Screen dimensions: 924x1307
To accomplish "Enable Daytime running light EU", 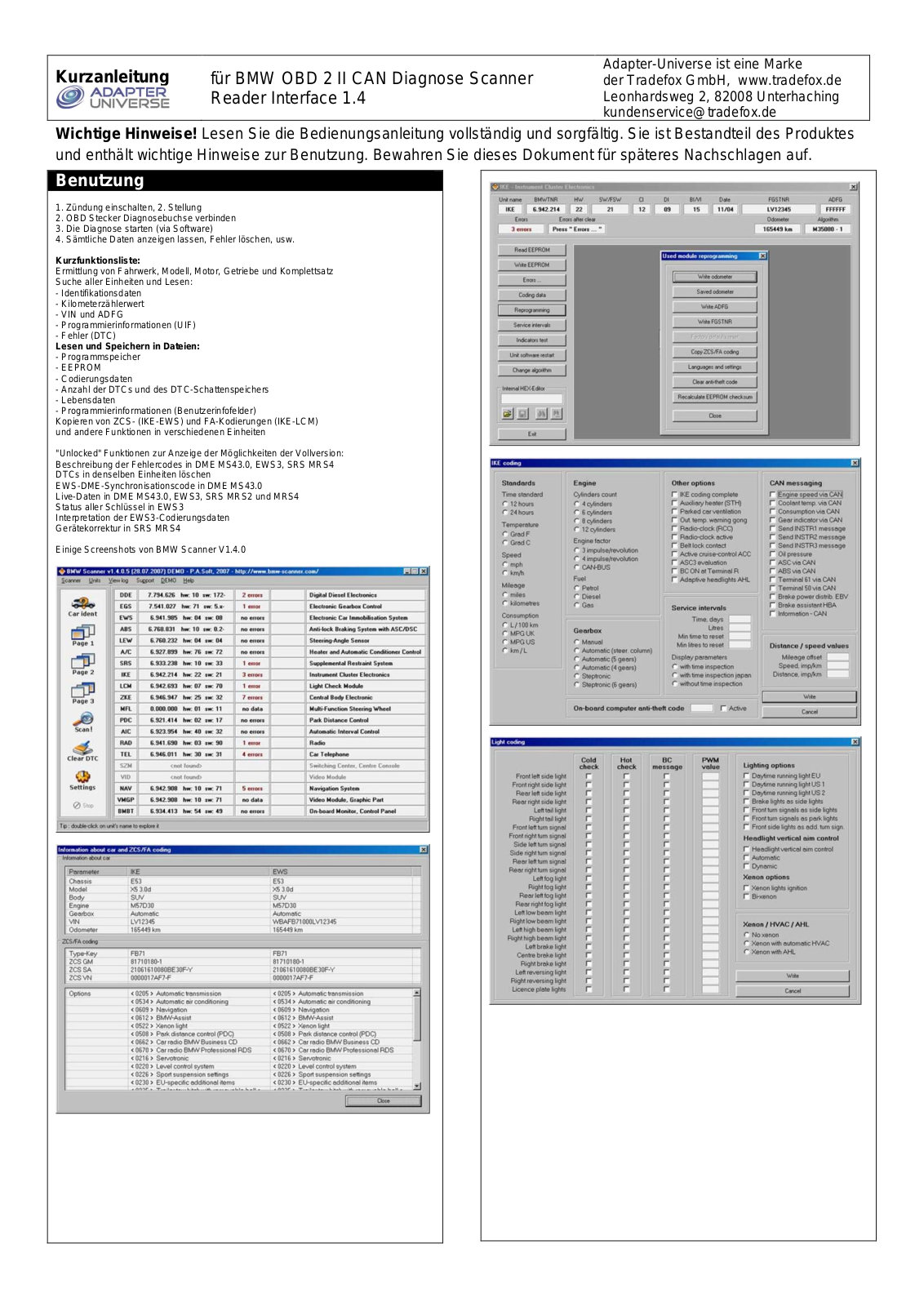I will [x=782, y=776].
